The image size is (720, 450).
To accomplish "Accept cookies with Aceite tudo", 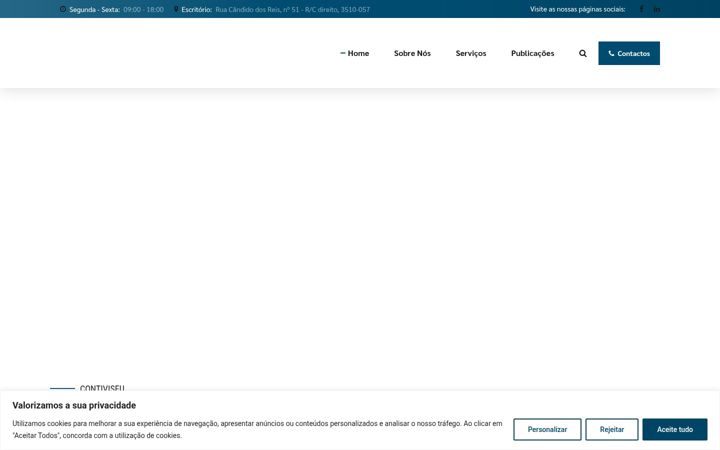I will click(x=675, y=429).
